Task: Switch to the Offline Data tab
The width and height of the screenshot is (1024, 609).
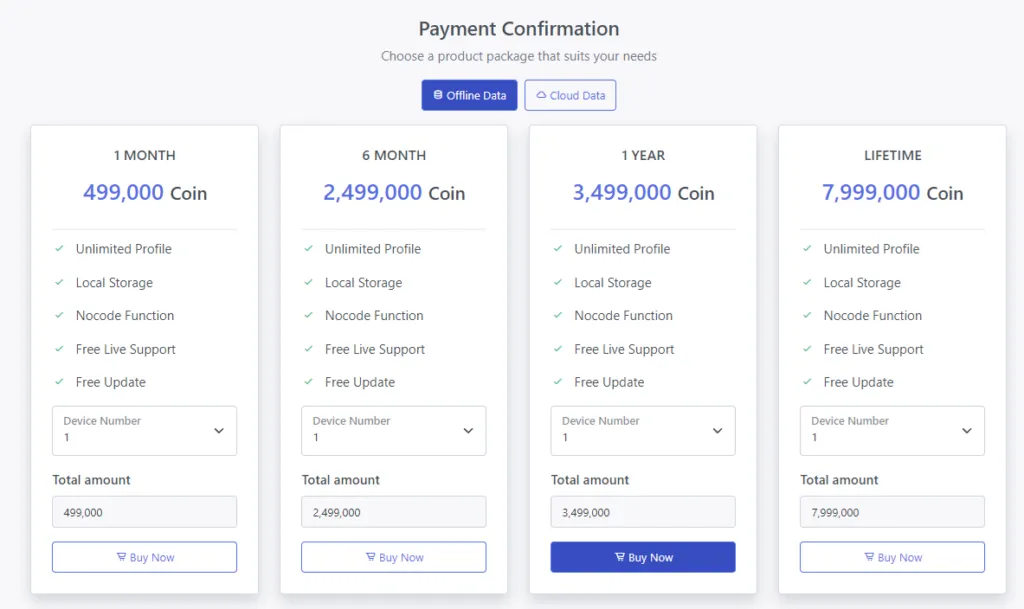Action: point(469,95)
